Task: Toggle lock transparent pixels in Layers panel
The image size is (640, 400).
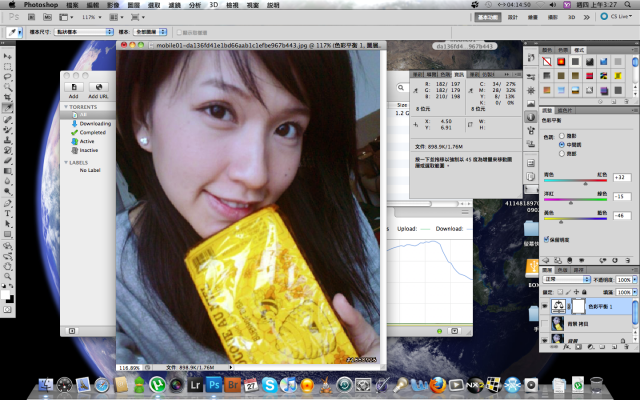Action: point(560,292)
